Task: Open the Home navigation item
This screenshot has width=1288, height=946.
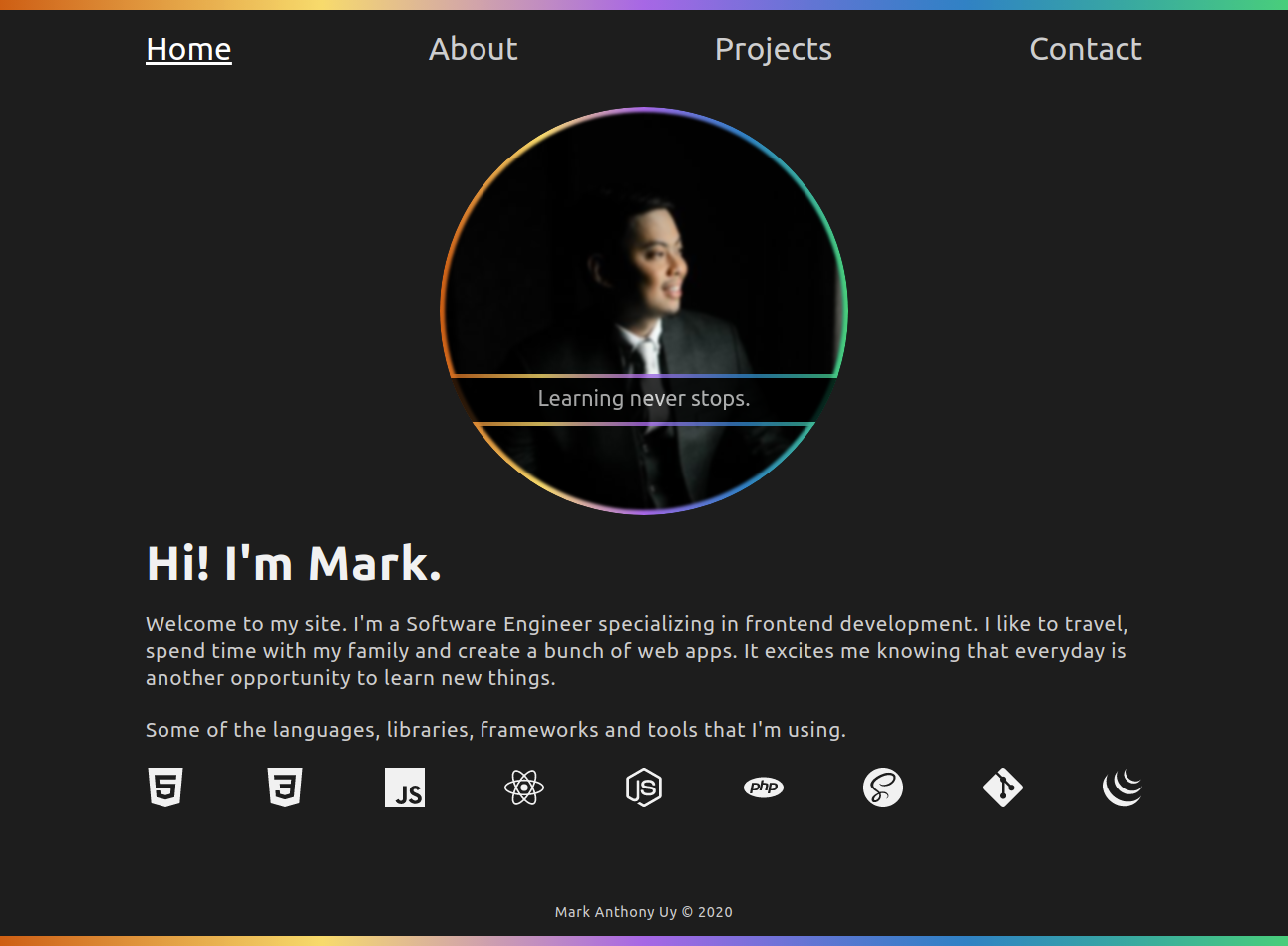Action: pos(188,48)
